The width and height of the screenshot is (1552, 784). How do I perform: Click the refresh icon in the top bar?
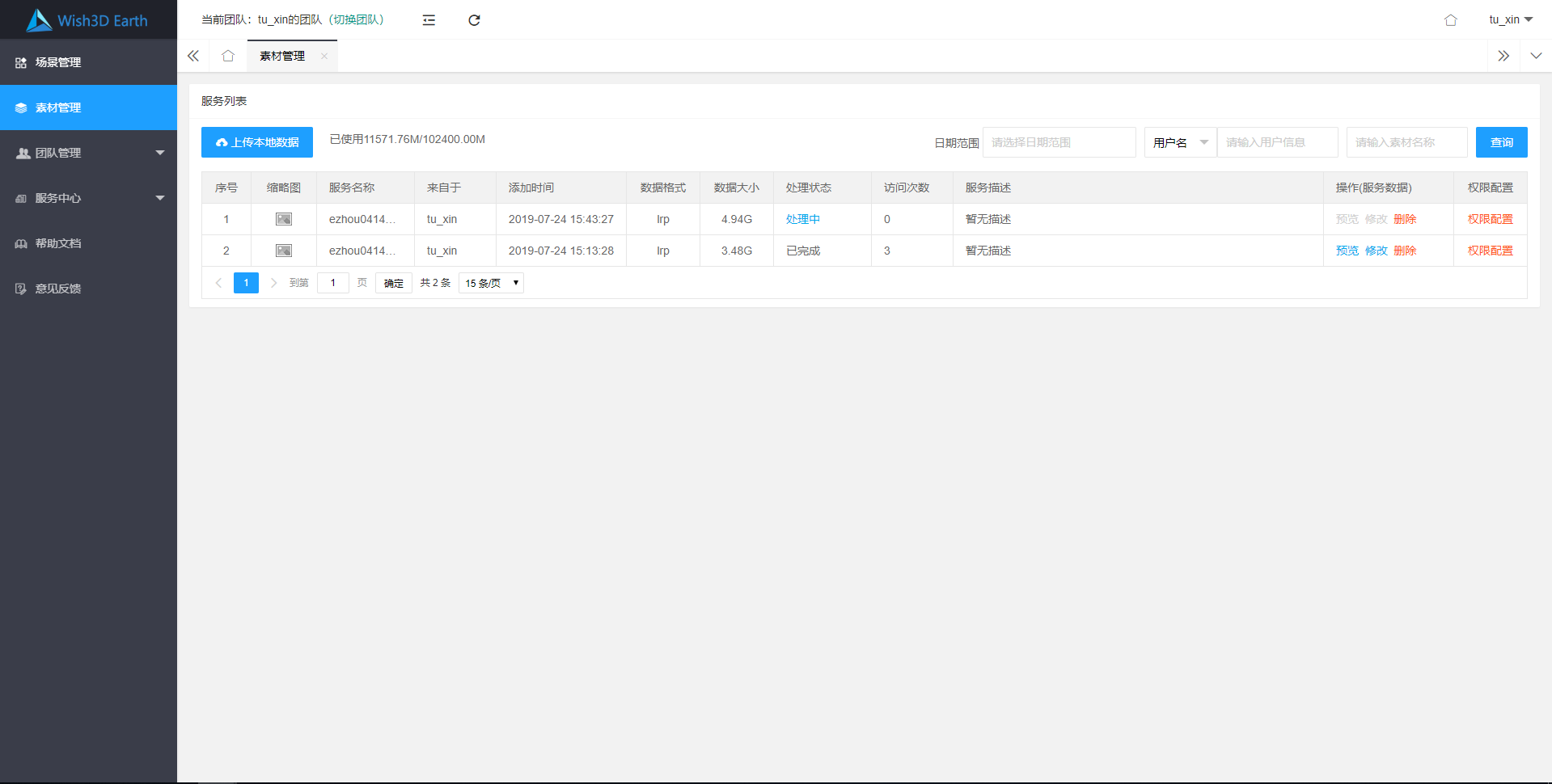474,20
